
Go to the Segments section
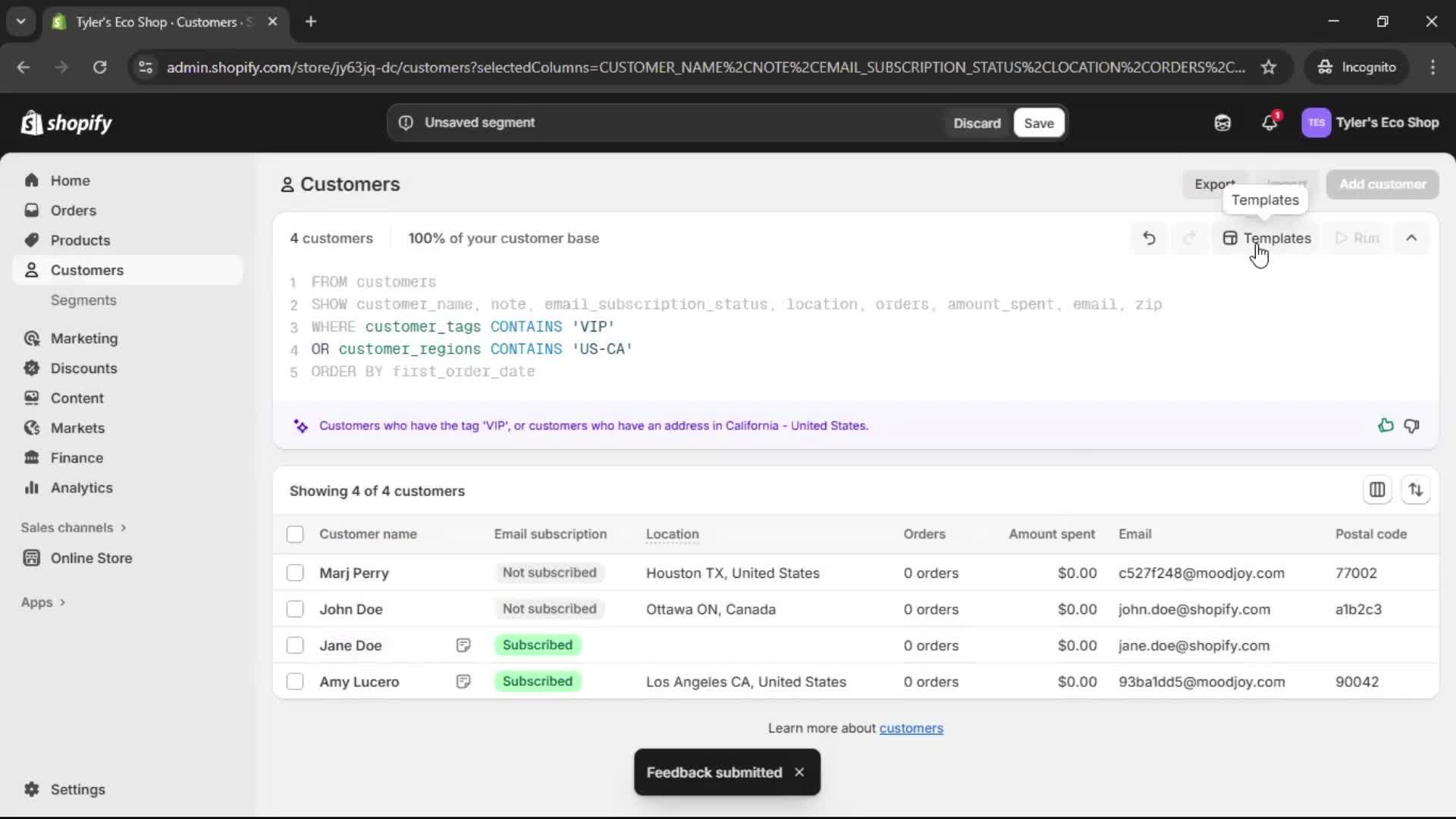[83, 300]
